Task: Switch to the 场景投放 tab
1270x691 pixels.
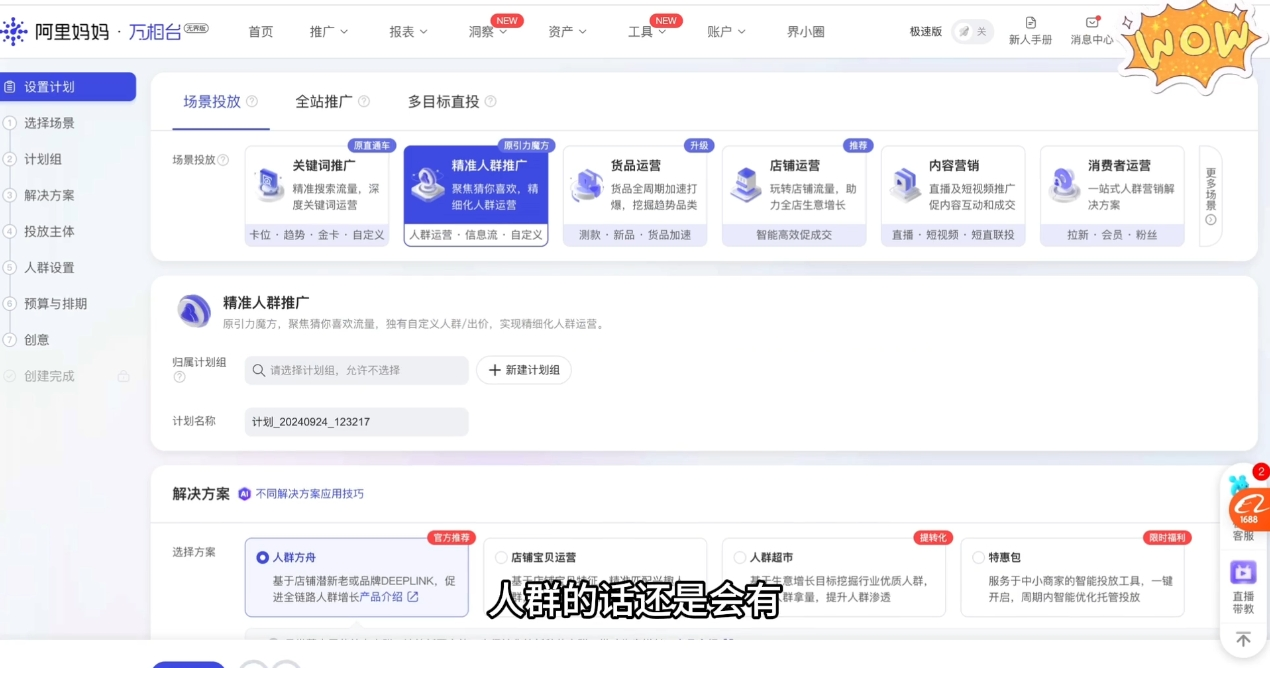Action: [212, 101]
